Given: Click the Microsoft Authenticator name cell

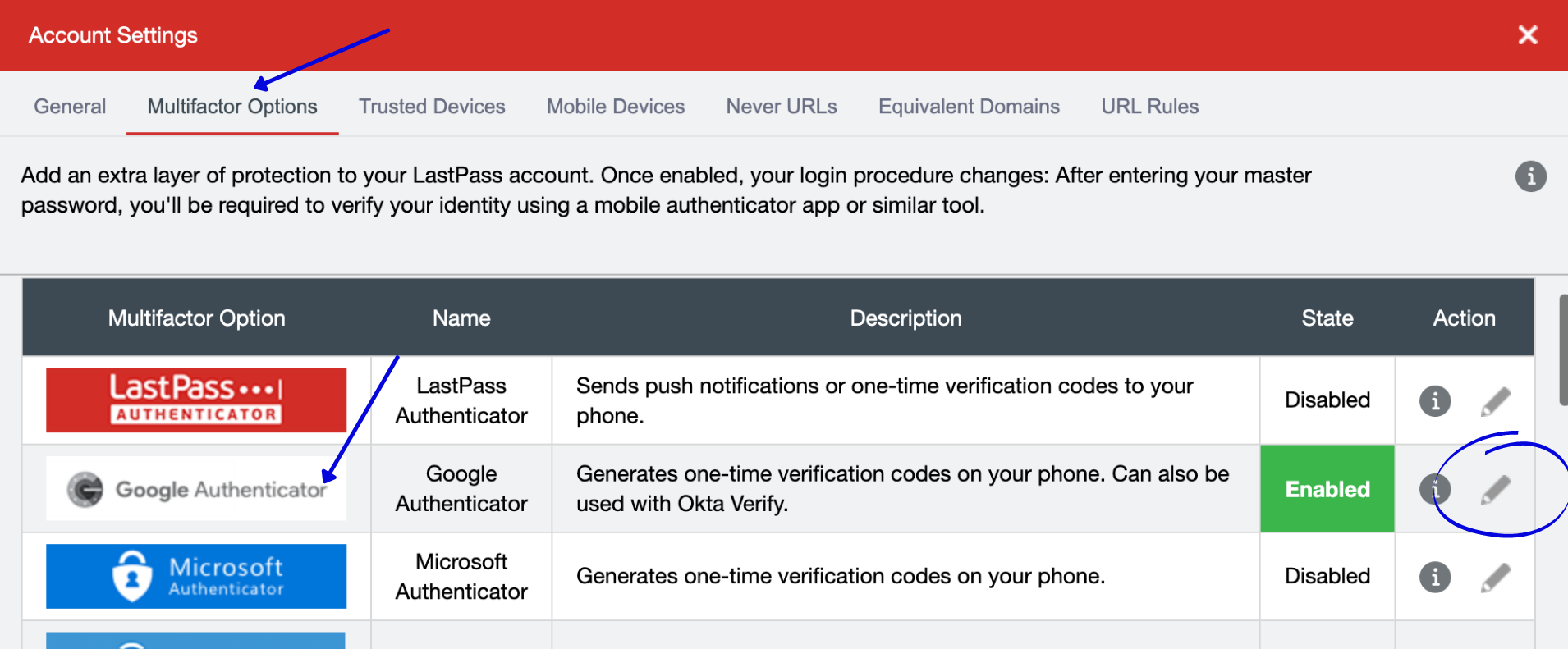Looking at the screenshot, I should (x=461, y=577).
